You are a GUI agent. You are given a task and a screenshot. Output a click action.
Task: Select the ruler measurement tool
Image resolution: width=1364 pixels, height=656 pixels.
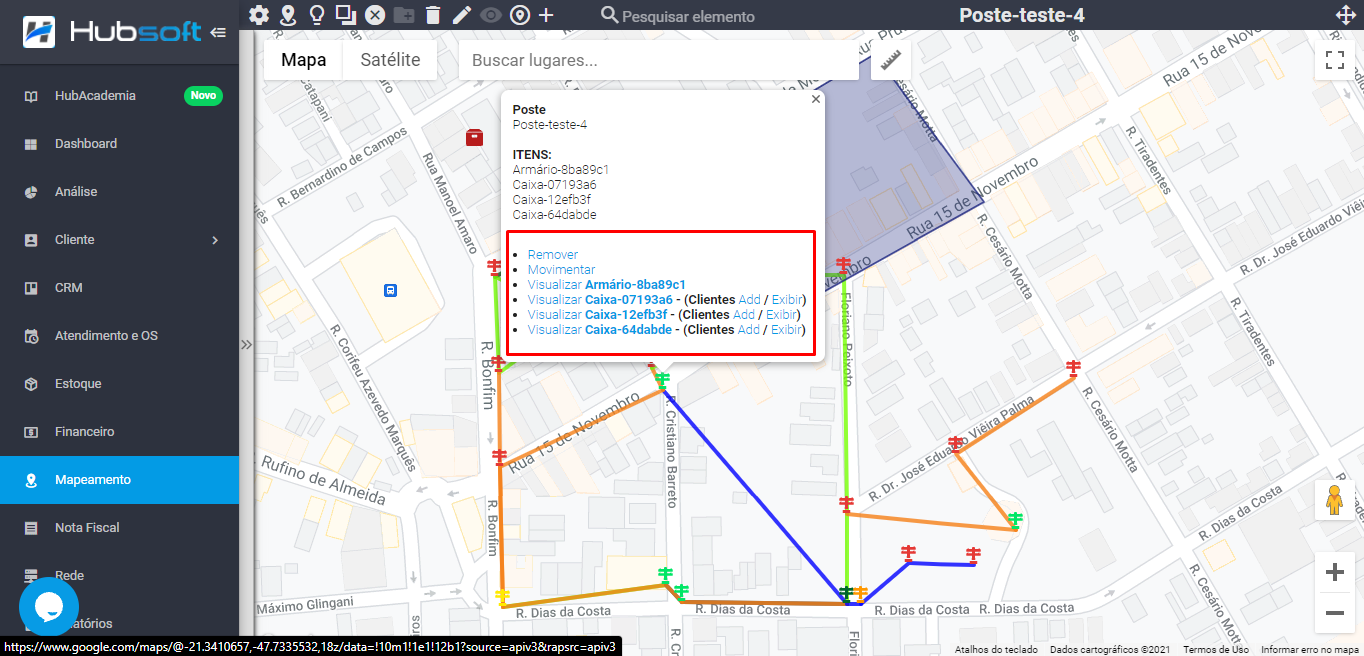[891, 60]
